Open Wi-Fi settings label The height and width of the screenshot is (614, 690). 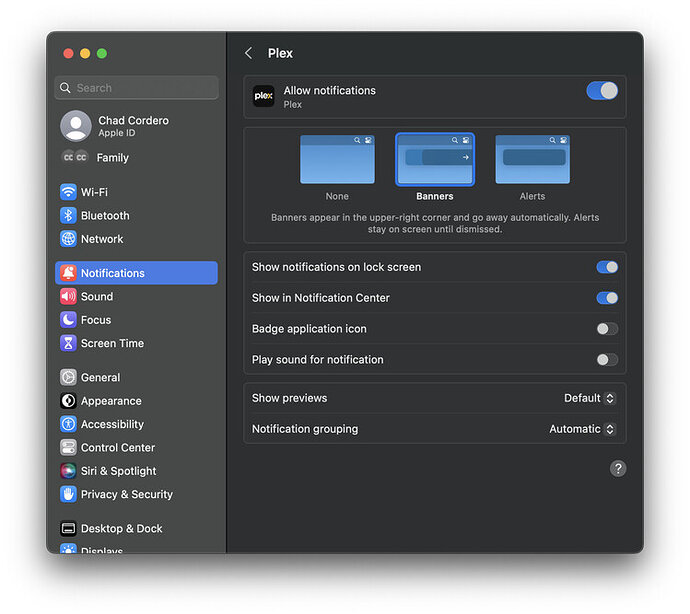[x=94, y=192]
